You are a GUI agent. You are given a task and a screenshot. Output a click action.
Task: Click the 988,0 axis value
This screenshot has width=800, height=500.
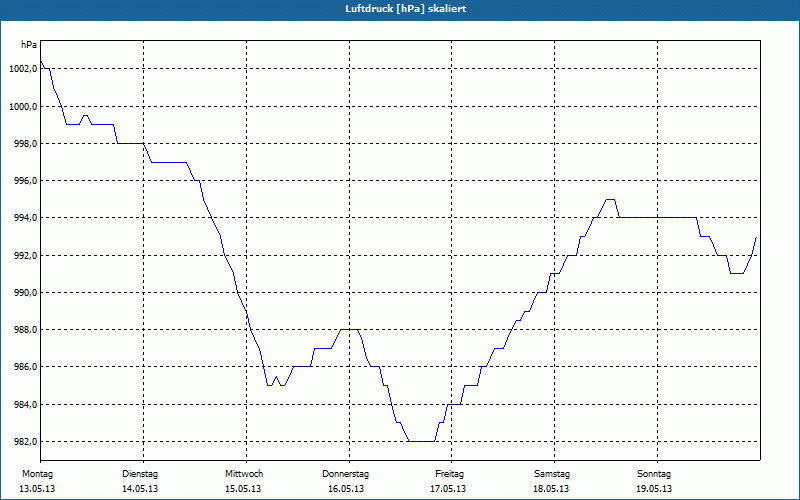point(25,330)
